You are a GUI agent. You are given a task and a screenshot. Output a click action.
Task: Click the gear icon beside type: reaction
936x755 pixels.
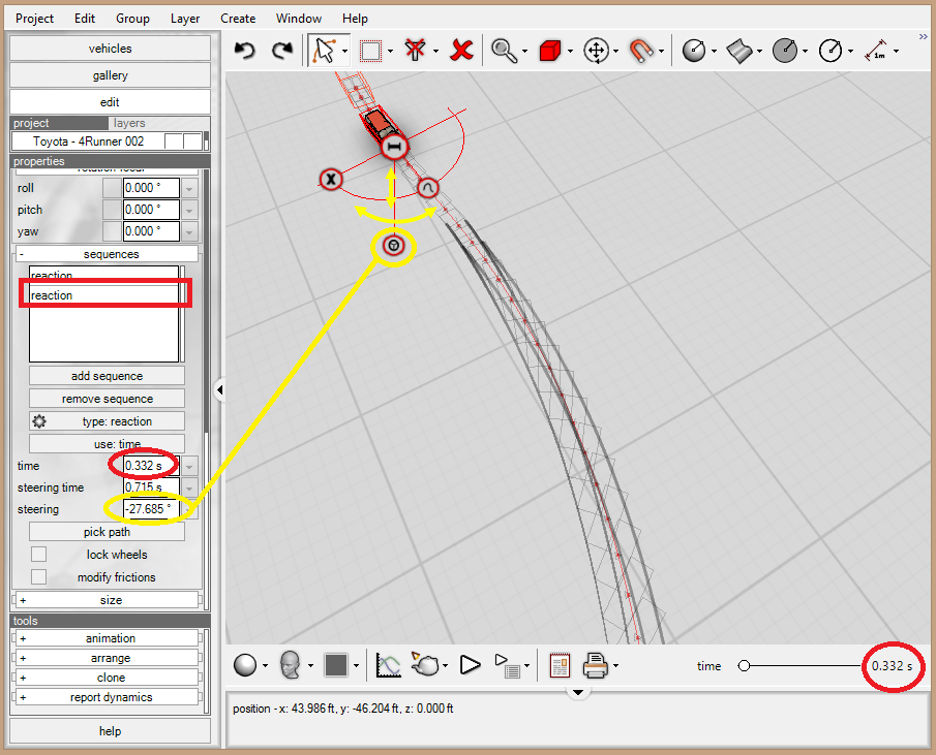39,421
